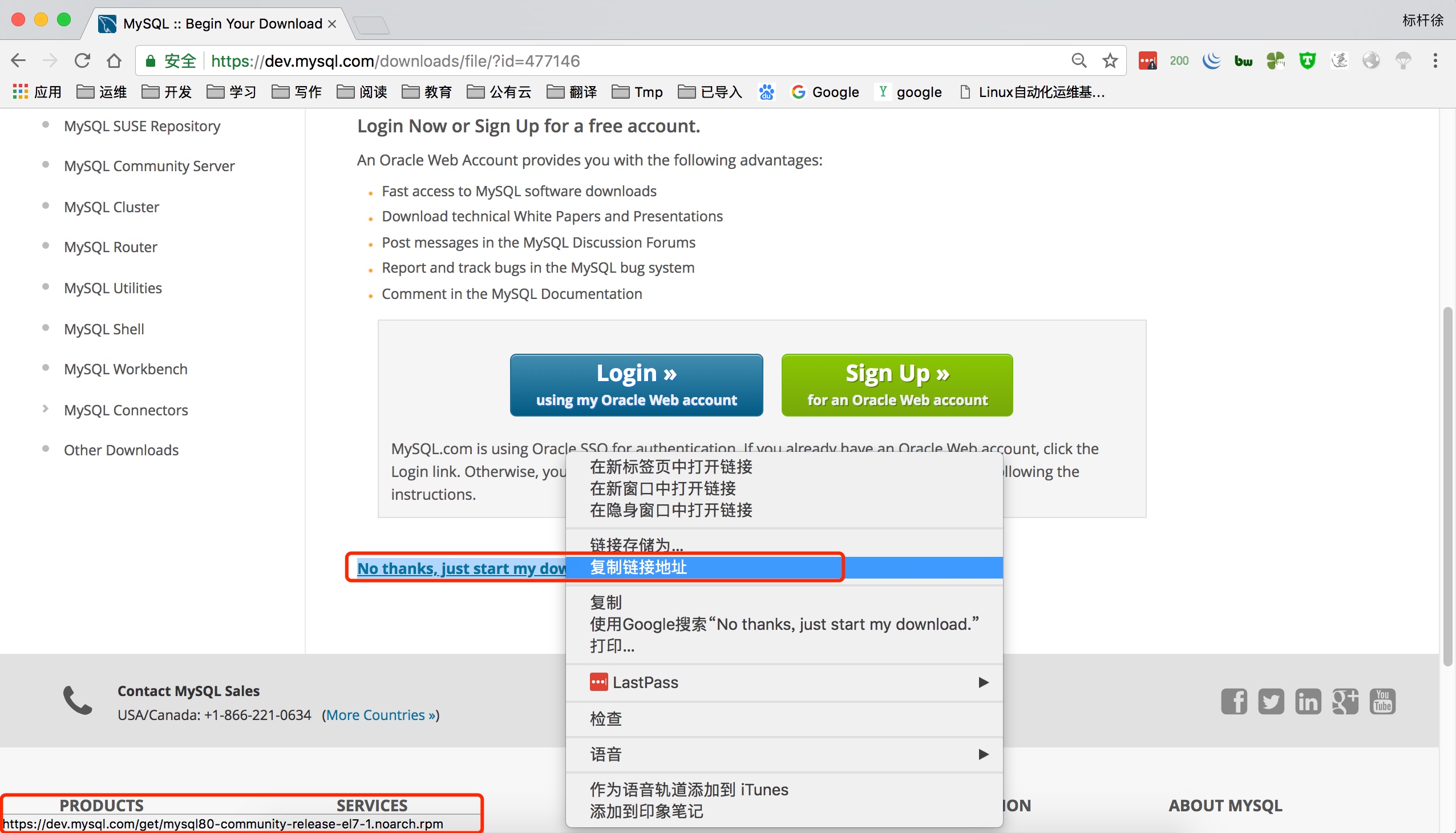This screenshot has height=833, width=1456.
Task: Open the 写作 bookmarks folder
Action: pos(297,91)
